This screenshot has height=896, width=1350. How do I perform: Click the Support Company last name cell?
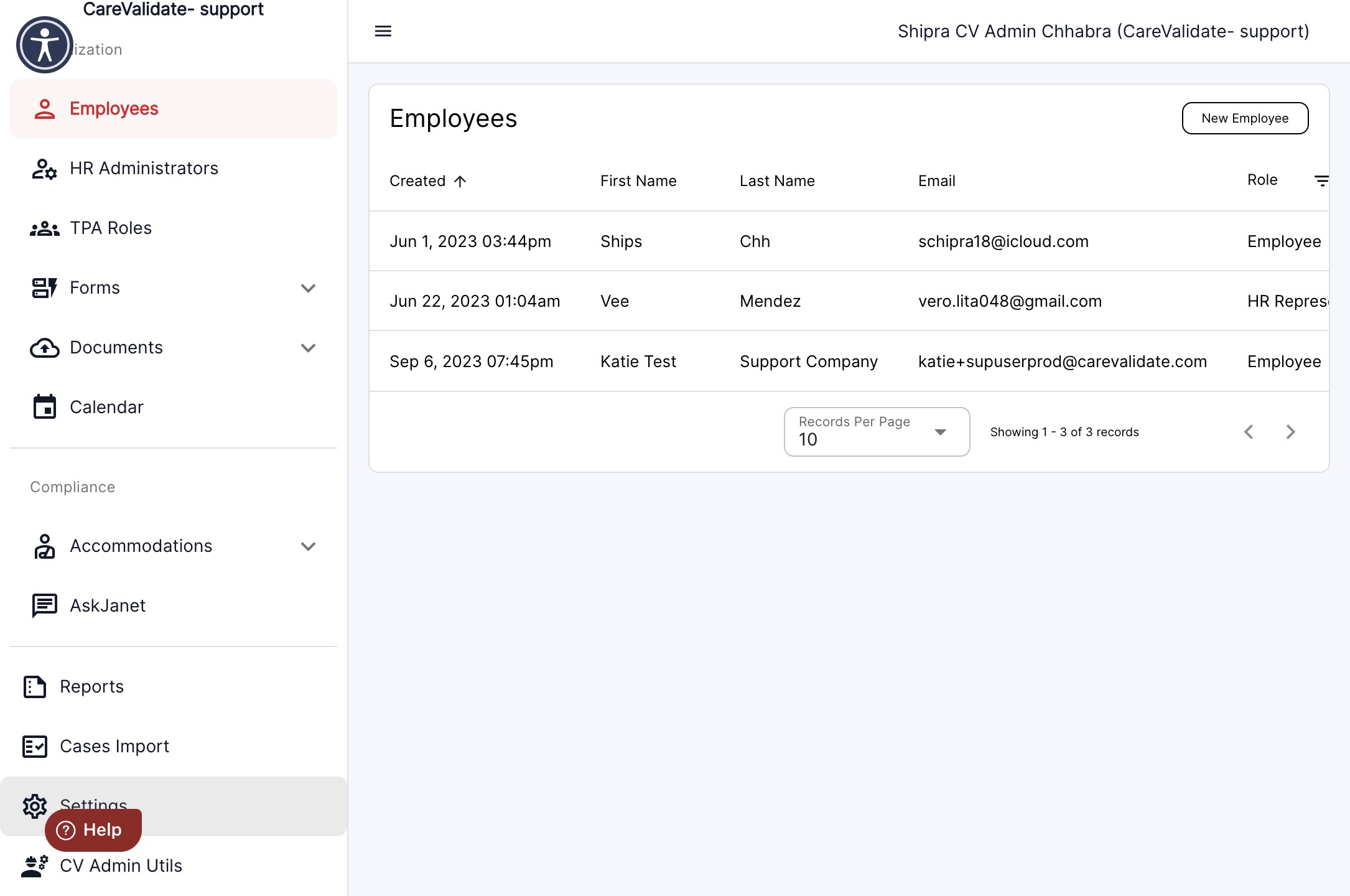pyautogui.click(x=809, y=362)
